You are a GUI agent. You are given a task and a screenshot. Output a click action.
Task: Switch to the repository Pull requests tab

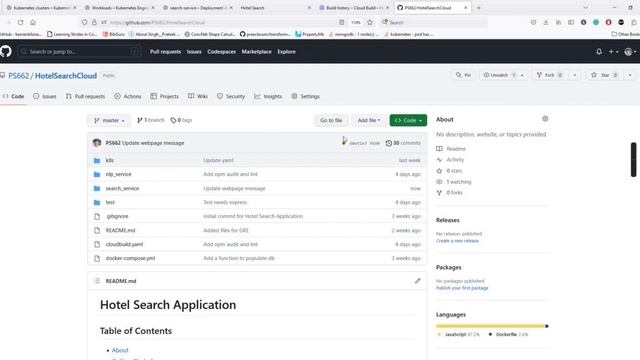pyautogui.click(x=85, y=96)
